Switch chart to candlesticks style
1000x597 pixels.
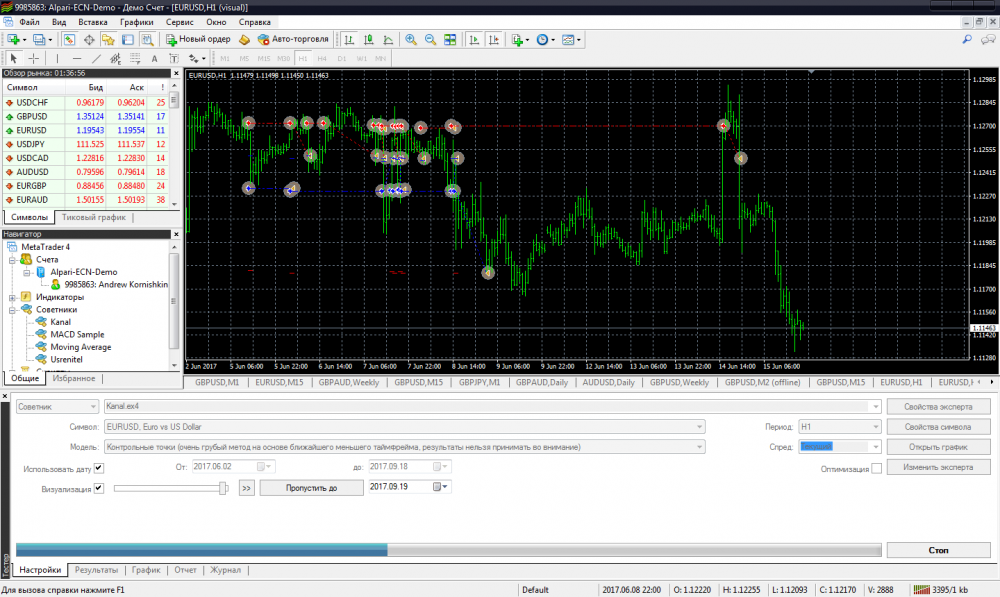[x=369, y=40]
